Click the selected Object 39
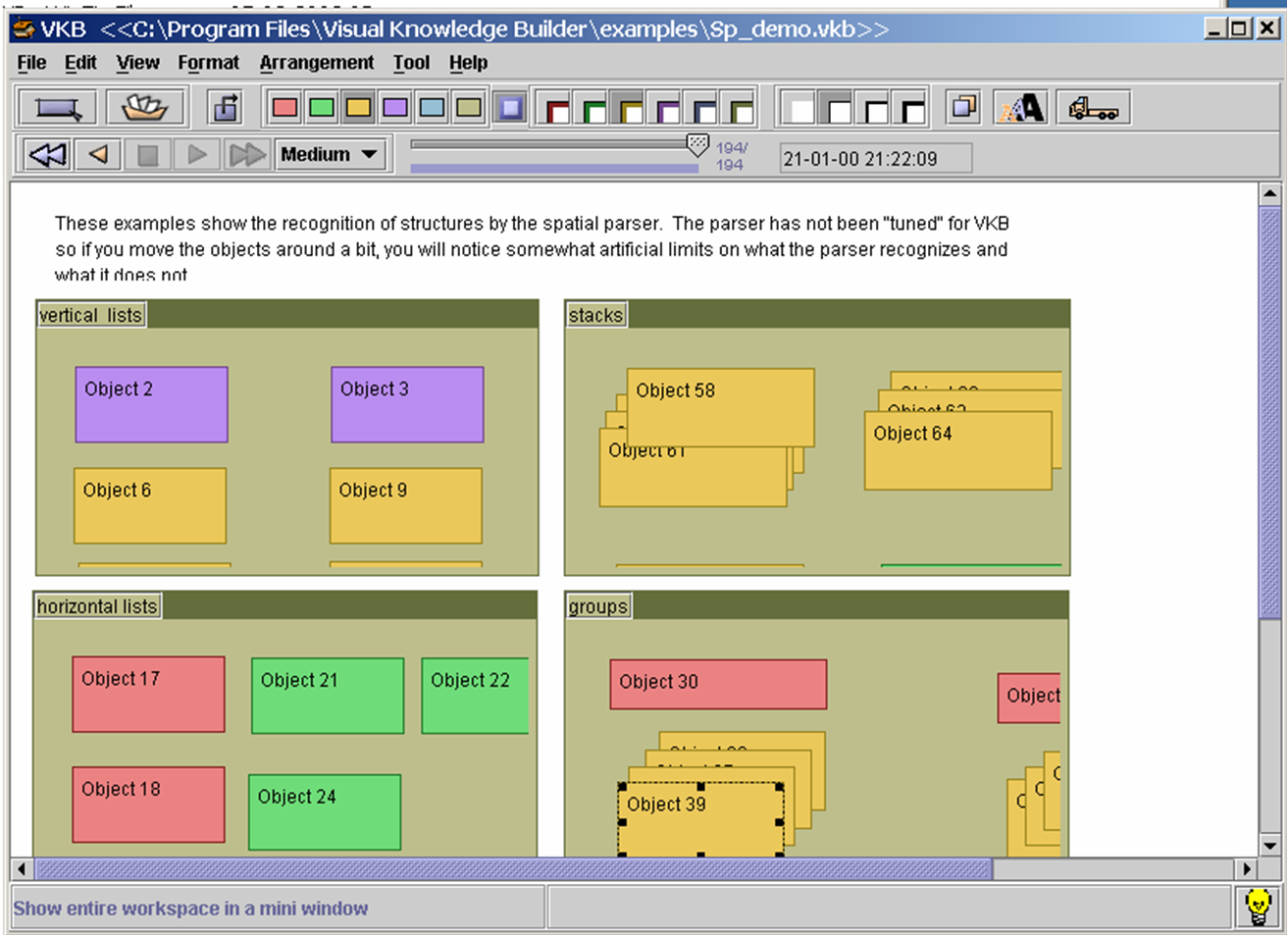 (700, 820)
